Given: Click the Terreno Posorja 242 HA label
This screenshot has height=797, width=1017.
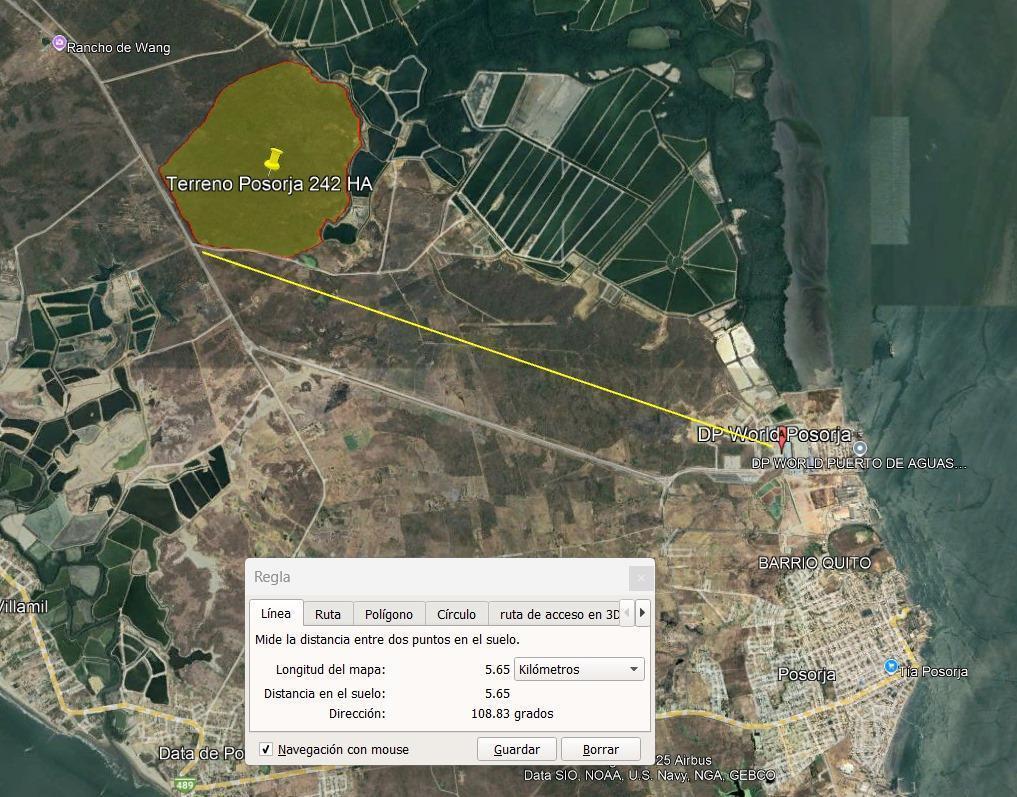Looking at the screenshot, I should coord(269,184).
